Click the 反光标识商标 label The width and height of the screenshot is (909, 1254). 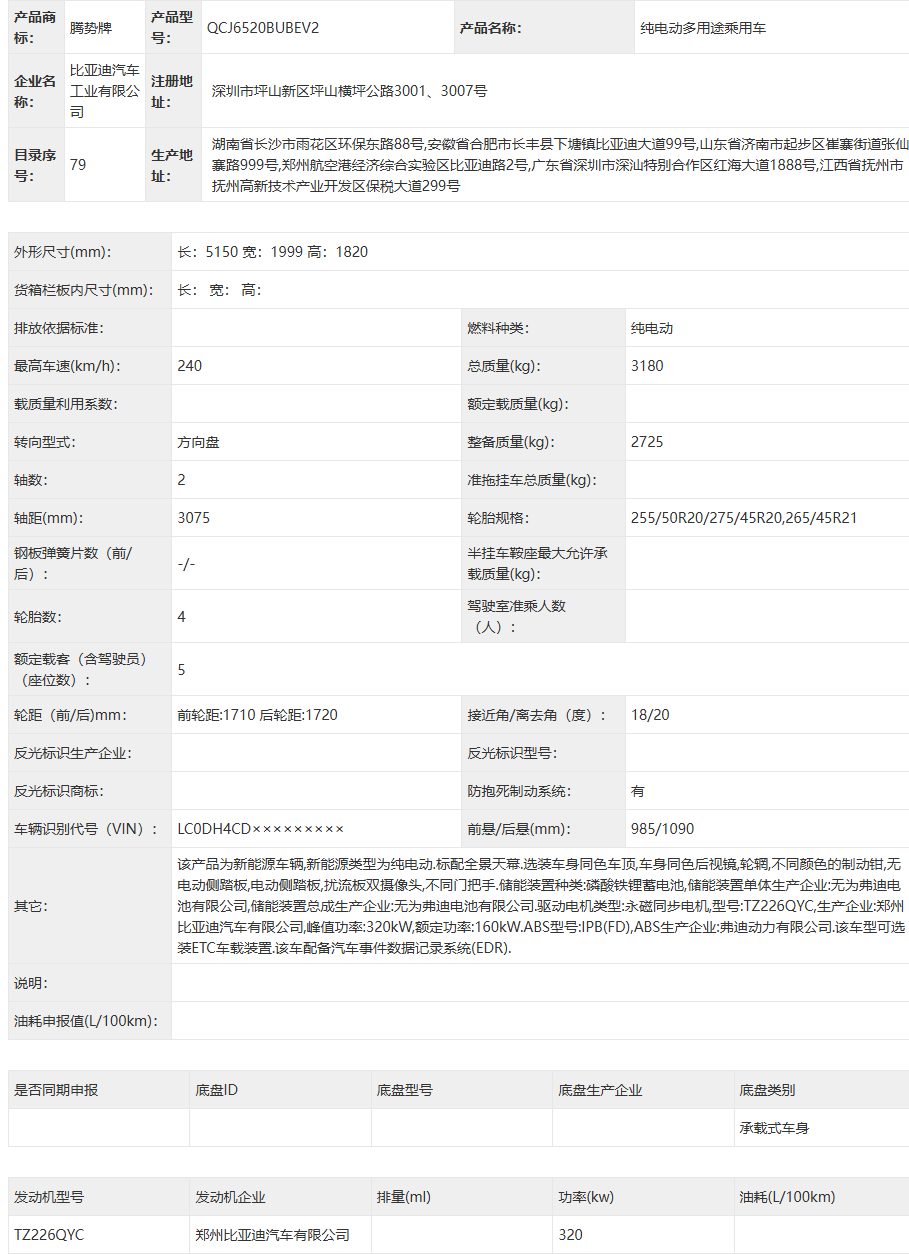coord(59,792)
